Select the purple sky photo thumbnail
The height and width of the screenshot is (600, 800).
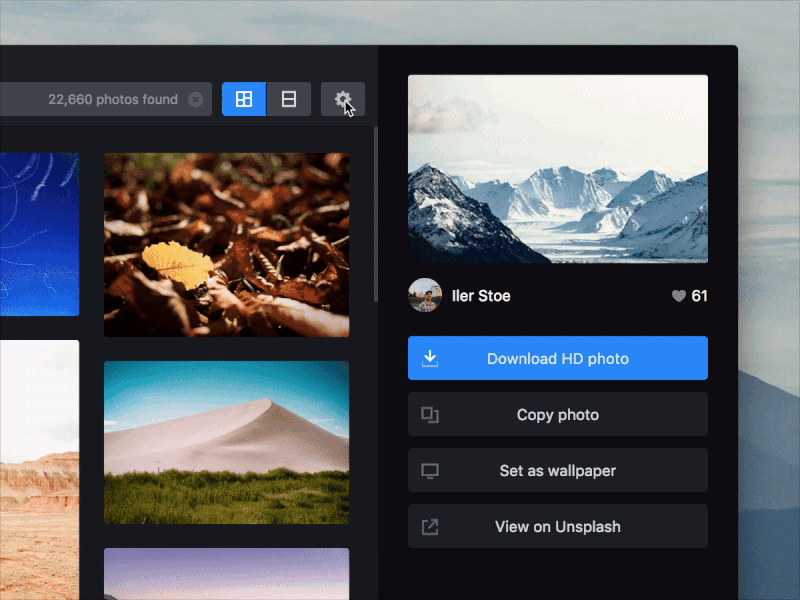(227, 574)
